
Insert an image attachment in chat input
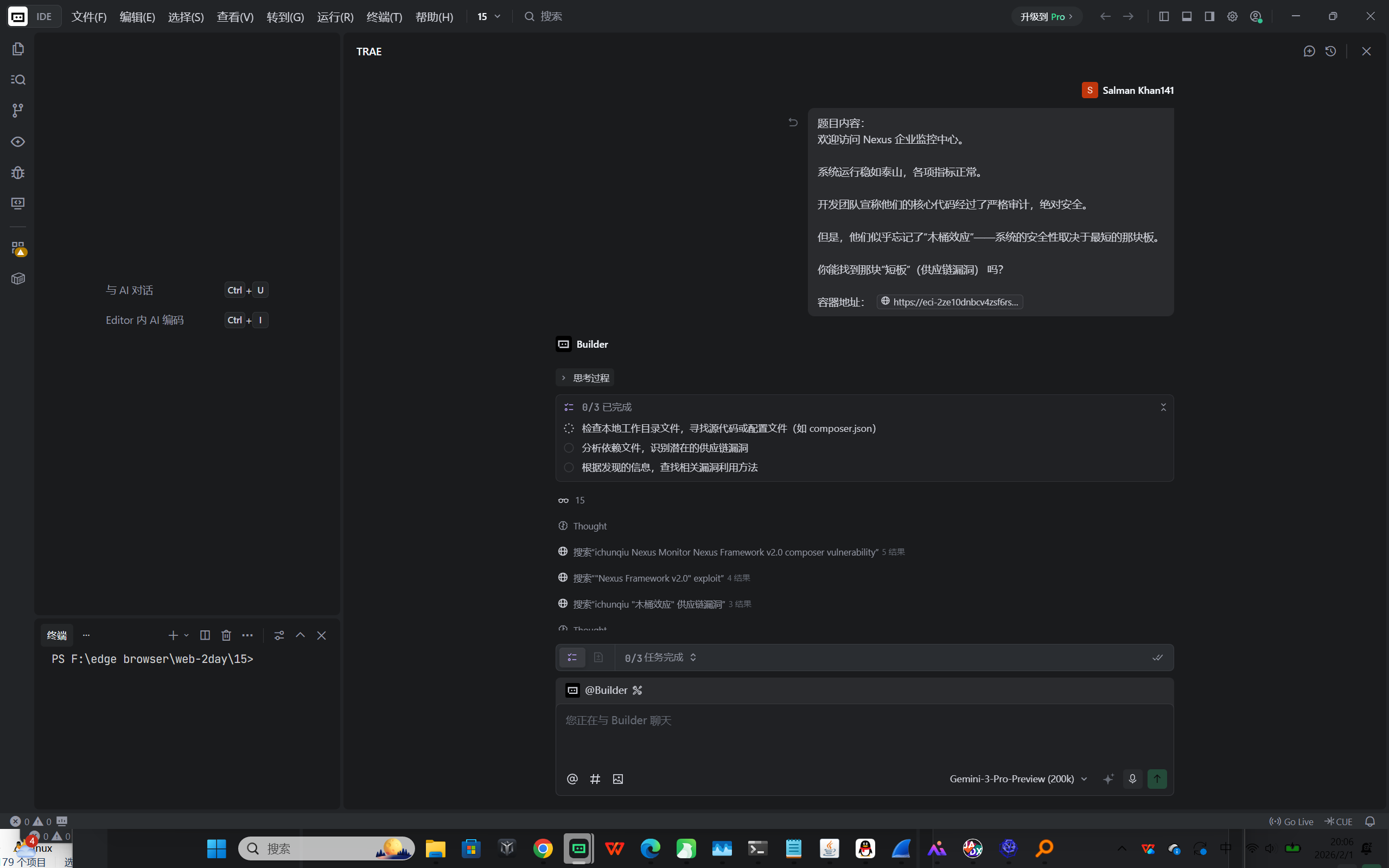pos(617,779)
